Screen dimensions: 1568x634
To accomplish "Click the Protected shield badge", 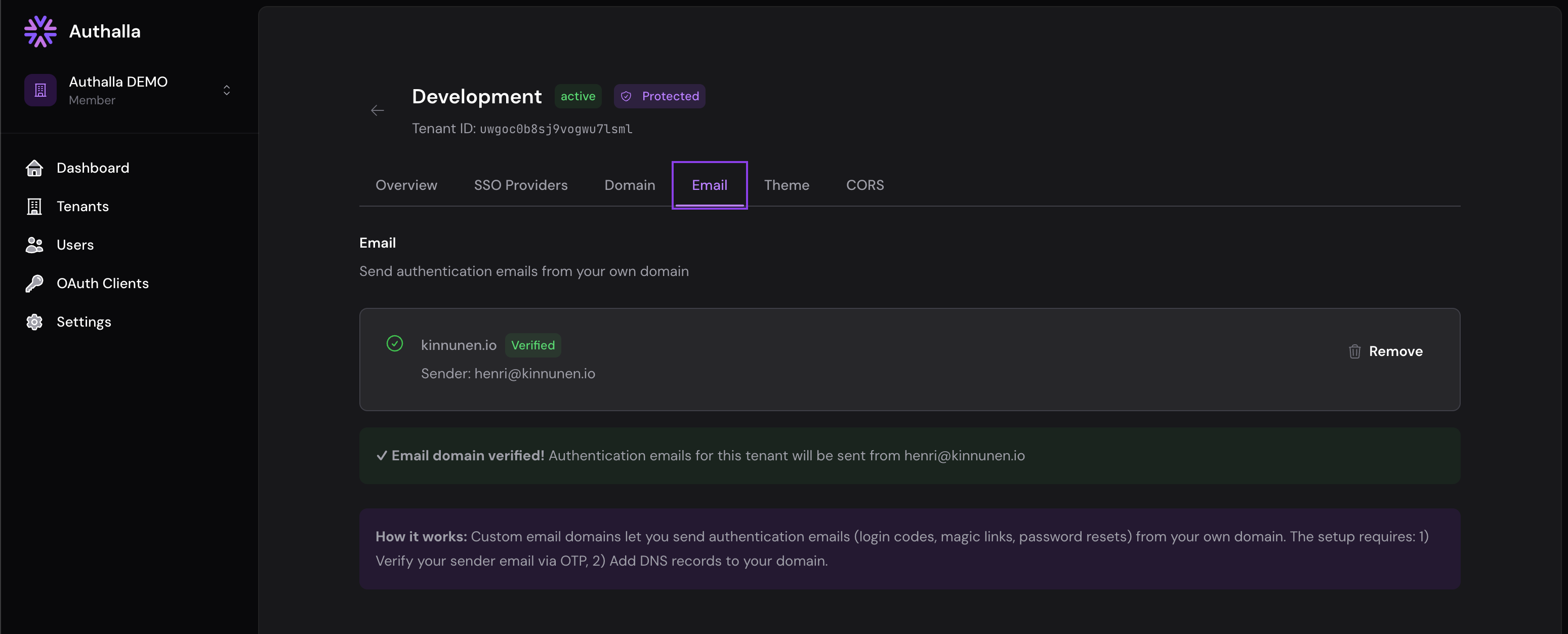I will 659,96.
